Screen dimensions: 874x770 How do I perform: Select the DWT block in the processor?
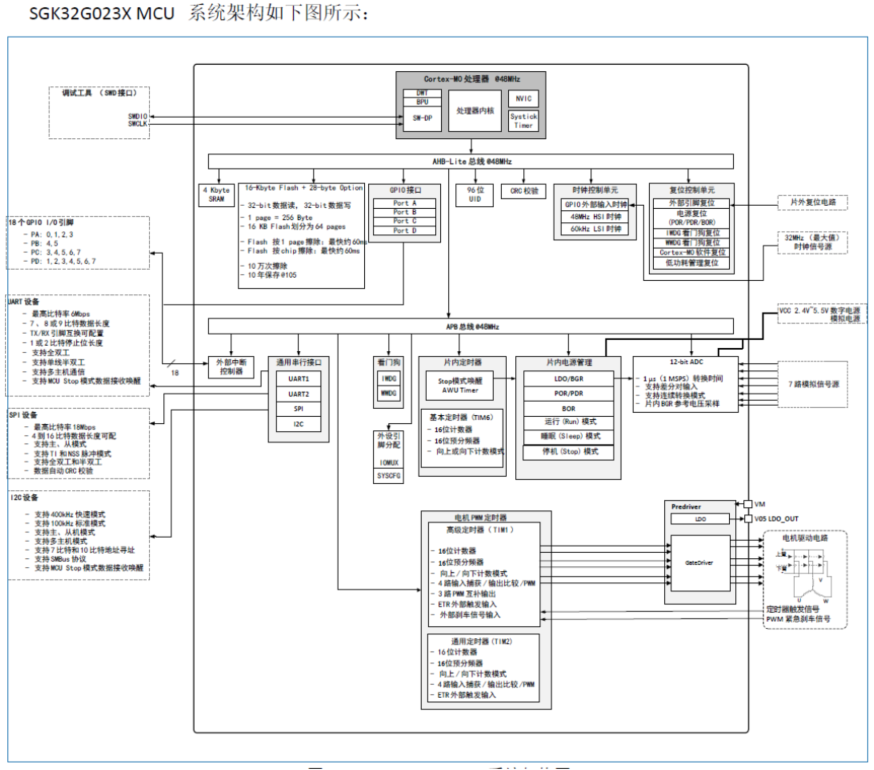(x=422, y=93)
